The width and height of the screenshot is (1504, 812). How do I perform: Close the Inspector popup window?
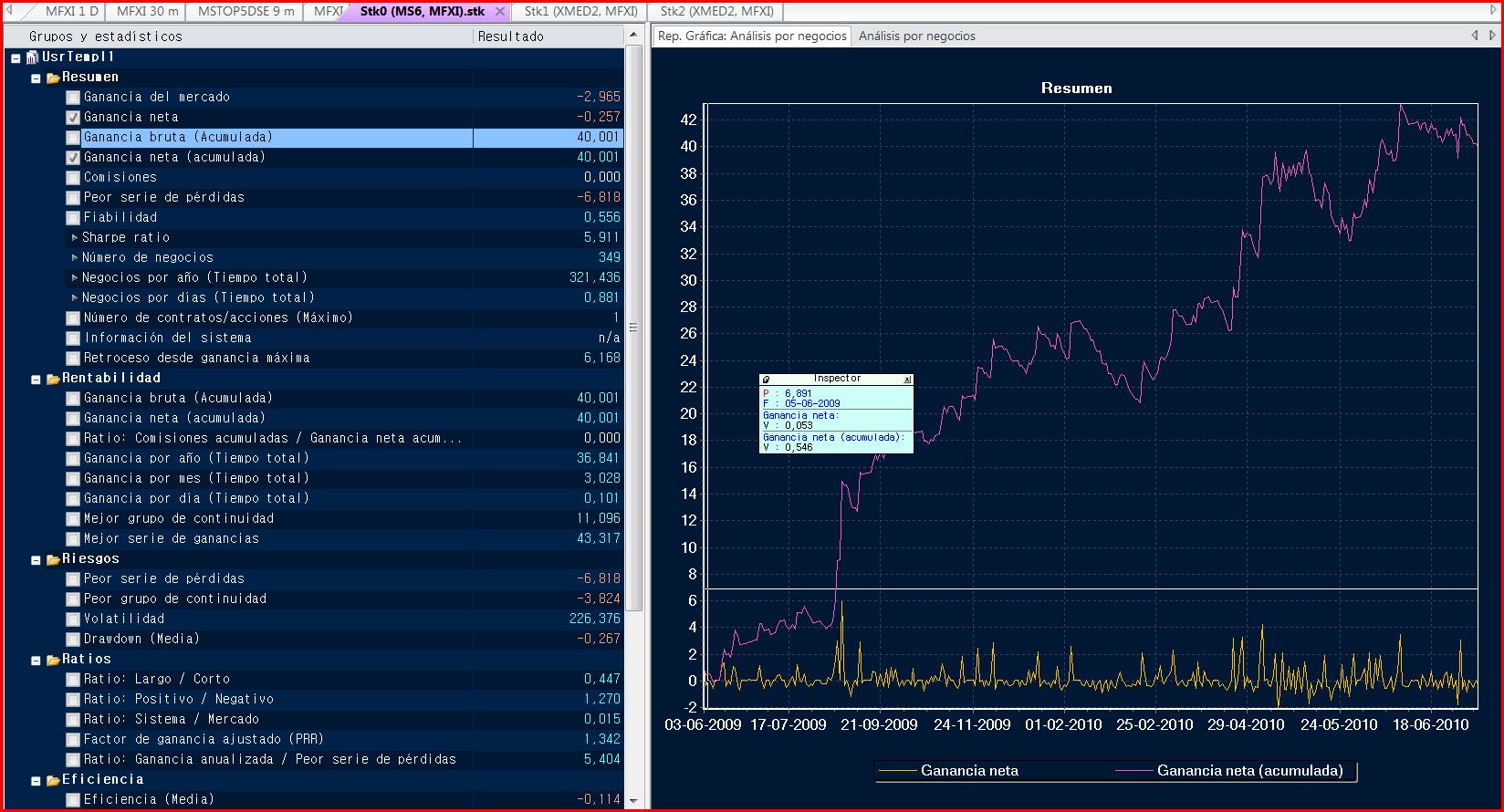pyautogui.click(x=907, y=380)
